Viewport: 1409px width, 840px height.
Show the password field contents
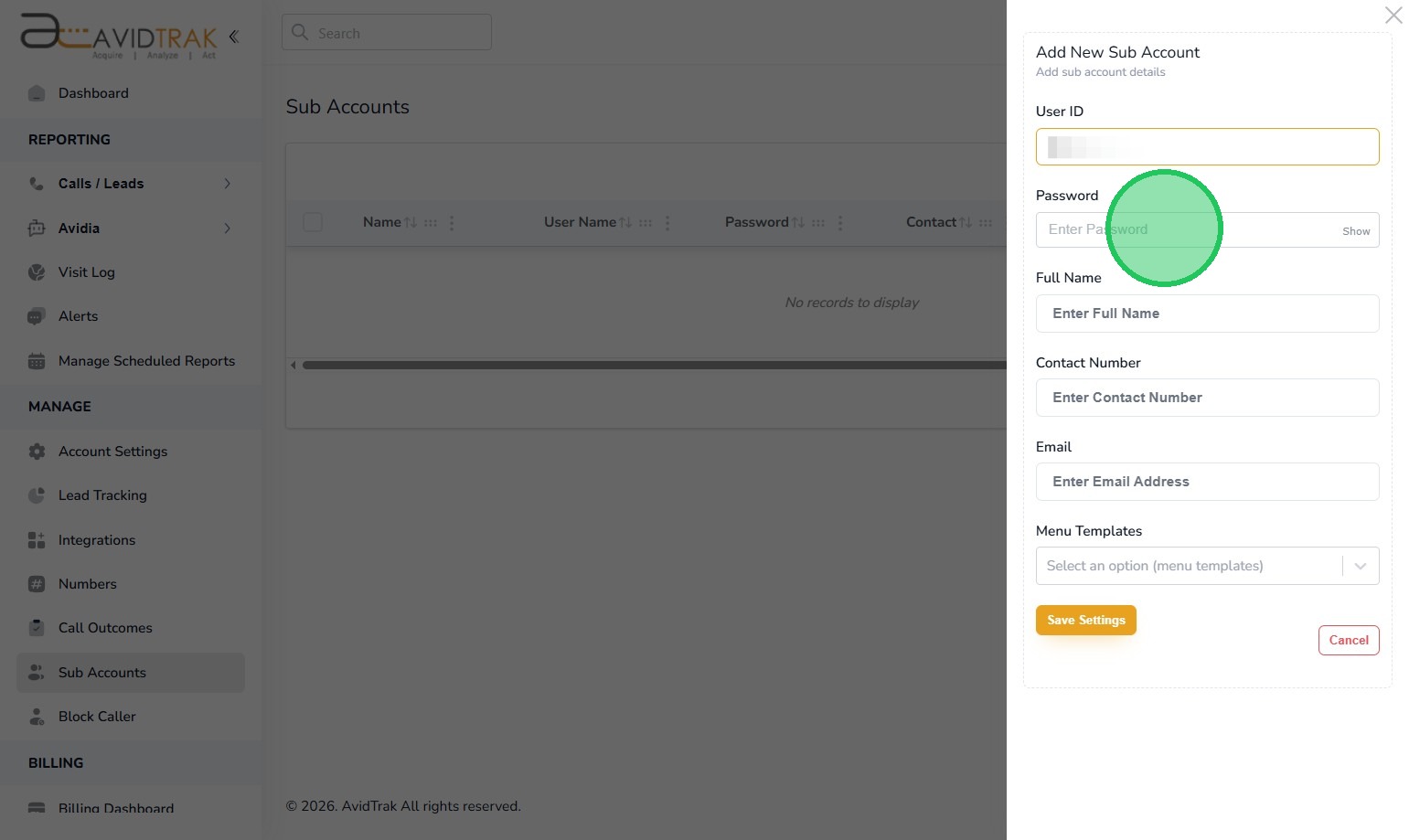(x=1355, y=231)
